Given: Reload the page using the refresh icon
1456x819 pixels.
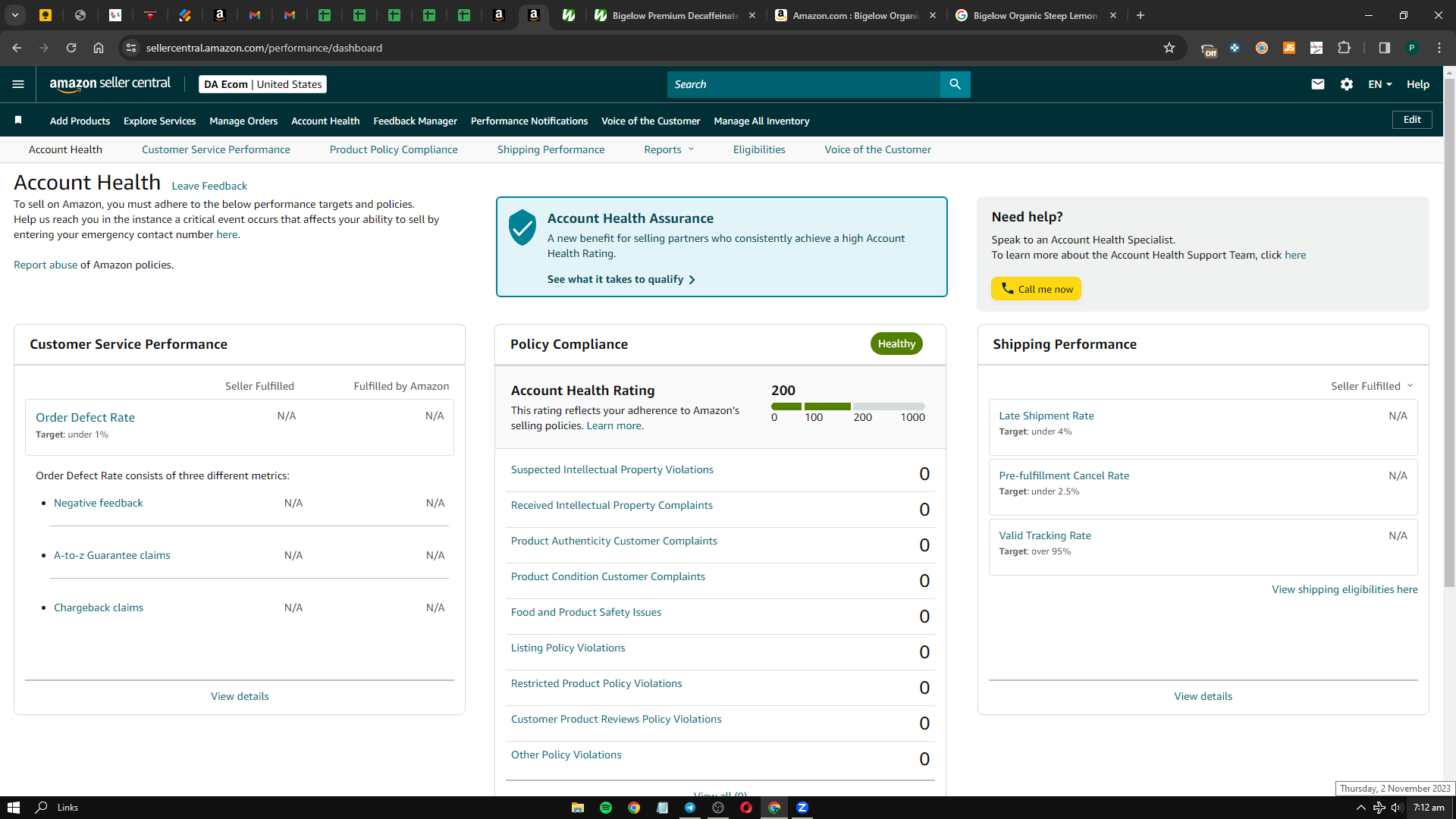Looking at the screenshot, I should pyautogui.click(x=71, y=48).
